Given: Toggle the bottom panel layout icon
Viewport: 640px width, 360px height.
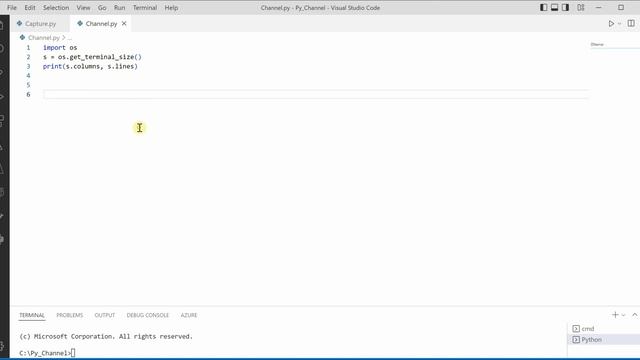Looking at the screenshot, I should pyautogui.click(x=554, y=8).
